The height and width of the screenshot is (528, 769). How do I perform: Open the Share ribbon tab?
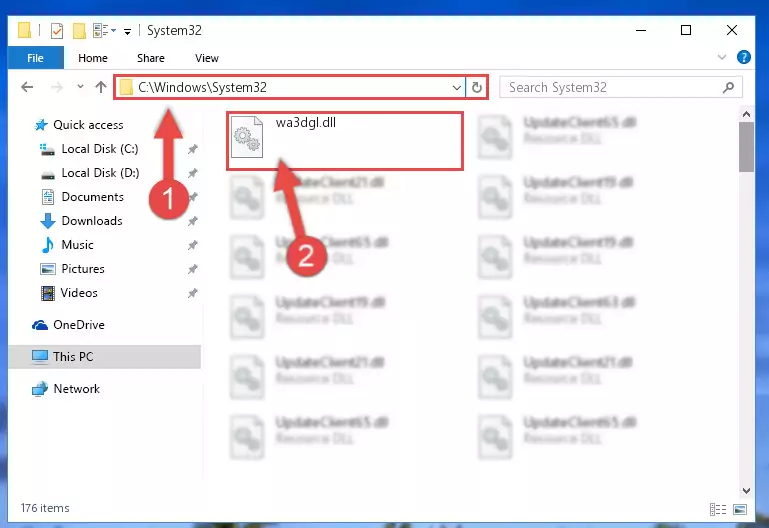pyautogui.click(x=151, y=58)
